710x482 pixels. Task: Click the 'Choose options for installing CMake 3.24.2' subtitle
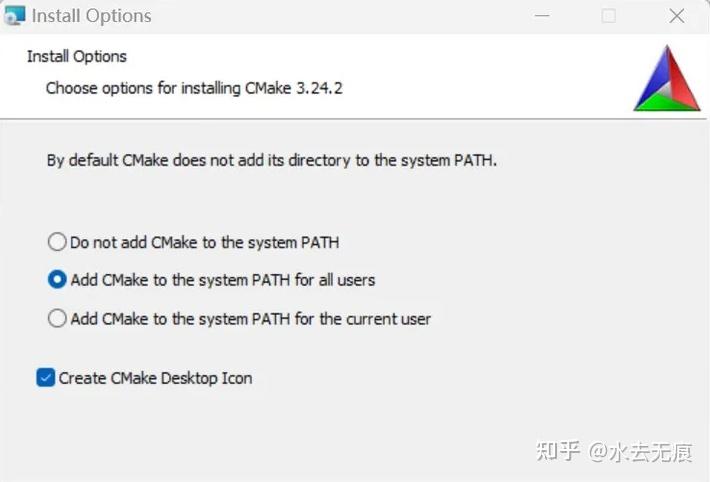click(x=194, y=88)
